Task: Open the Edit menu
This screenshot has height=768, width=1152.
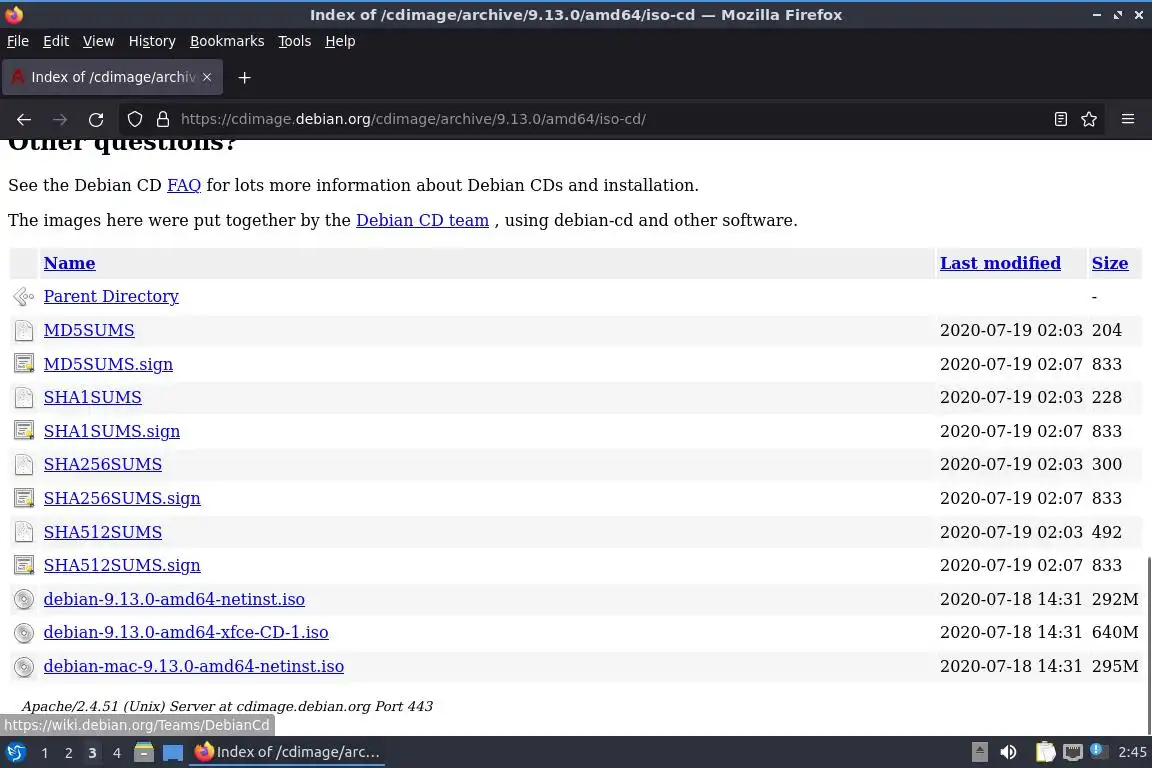Action: [56, 41]
